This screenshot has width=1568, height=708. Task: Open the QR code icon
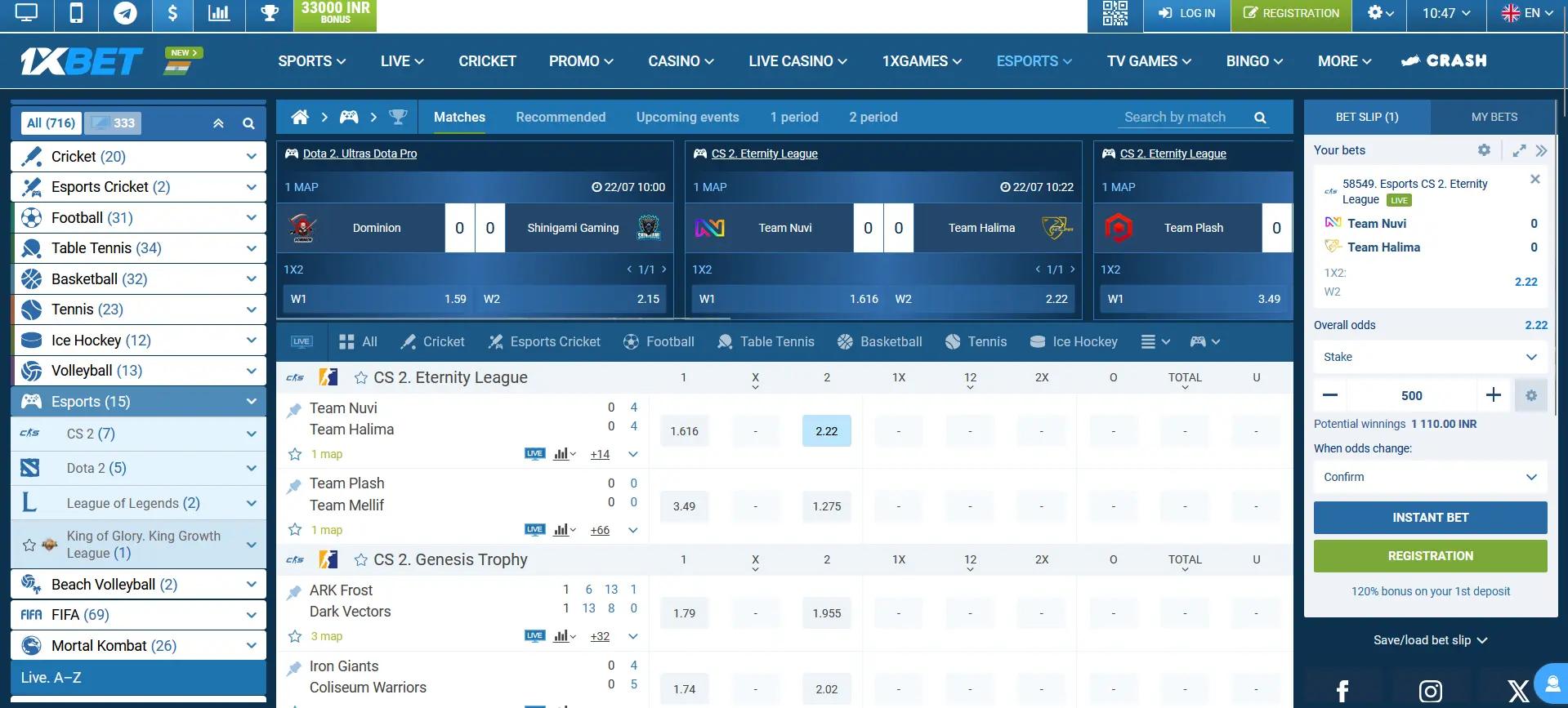[1115, 13]
